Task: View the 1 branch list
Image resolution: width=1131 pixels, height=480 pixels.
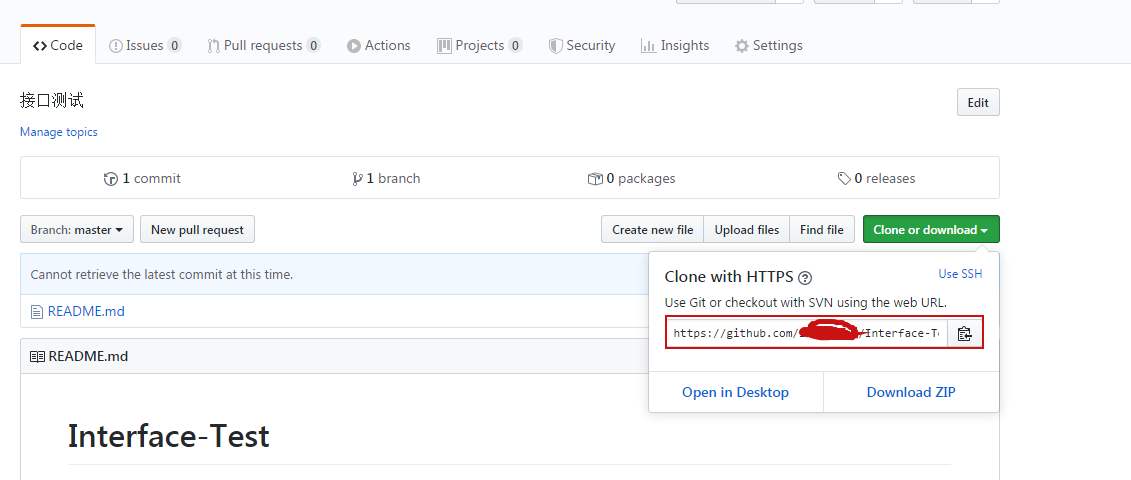Action: 386,178
